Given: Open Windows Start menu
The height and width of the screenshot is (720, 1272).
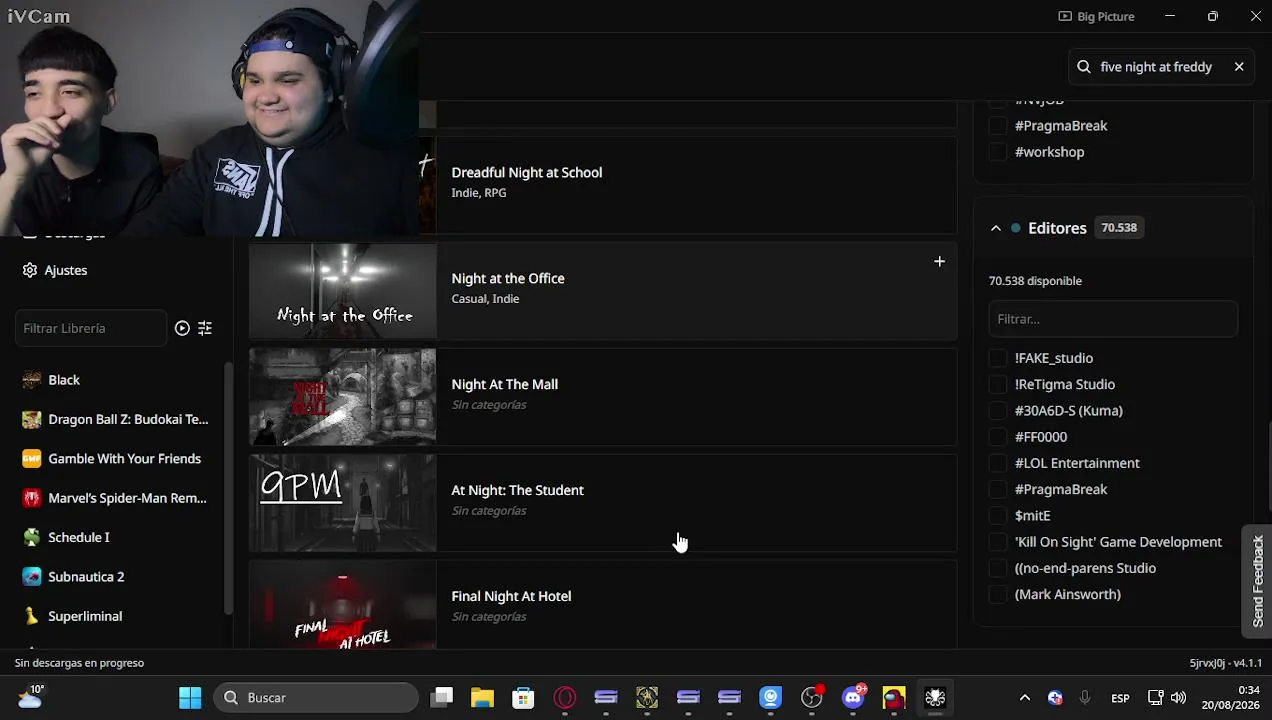Looking at the screenshot, I should coord(190,698).
